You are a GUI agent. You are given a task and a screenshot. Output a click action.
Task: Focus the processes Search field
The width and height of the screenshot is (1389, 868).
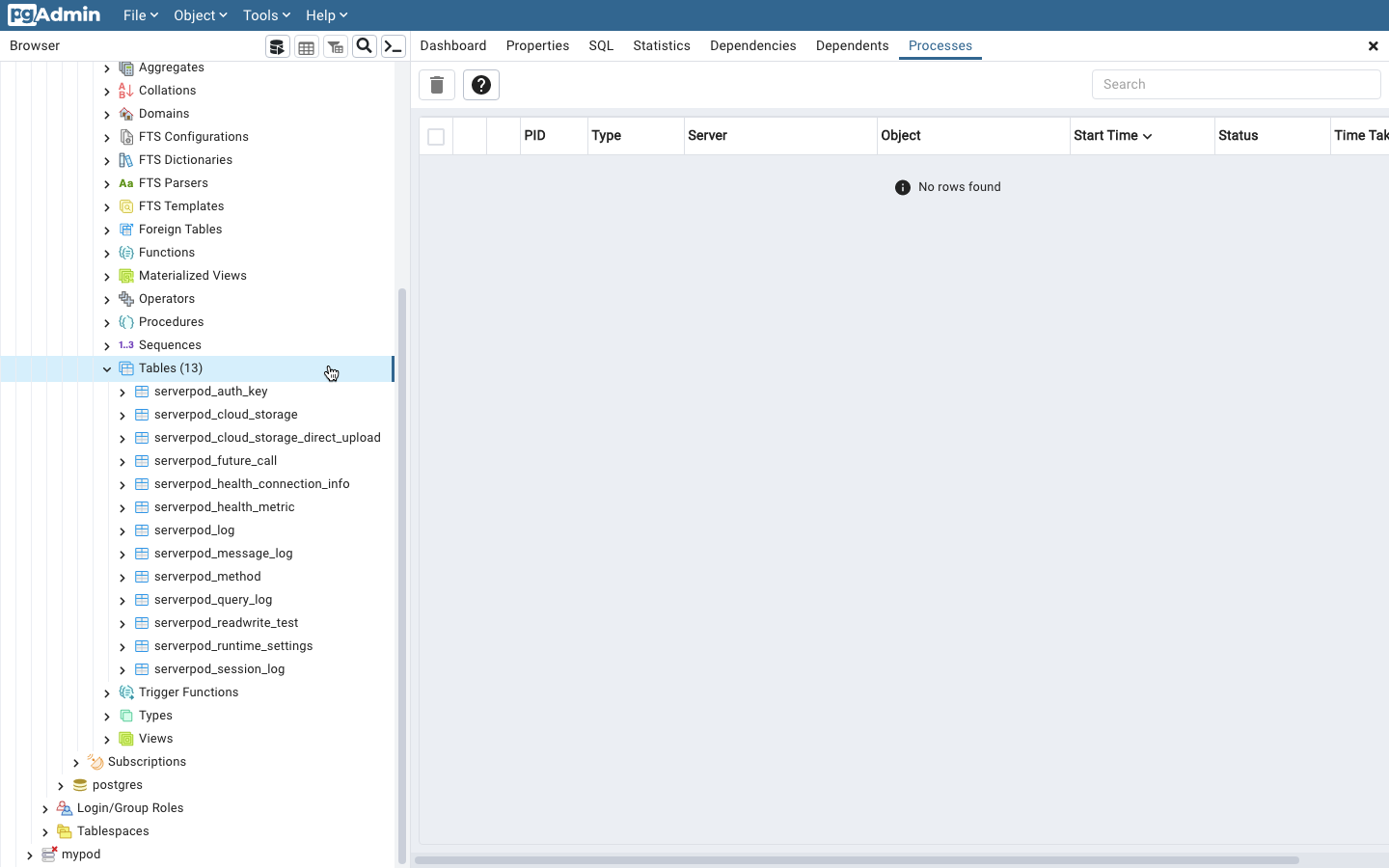tap(1236, 84)
